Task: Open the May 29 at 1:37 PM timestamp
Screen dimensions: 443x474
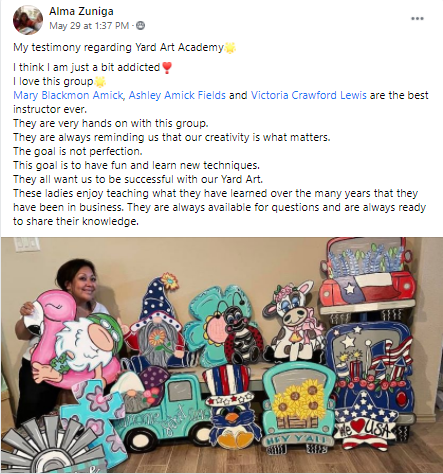Action: [89, 26]
